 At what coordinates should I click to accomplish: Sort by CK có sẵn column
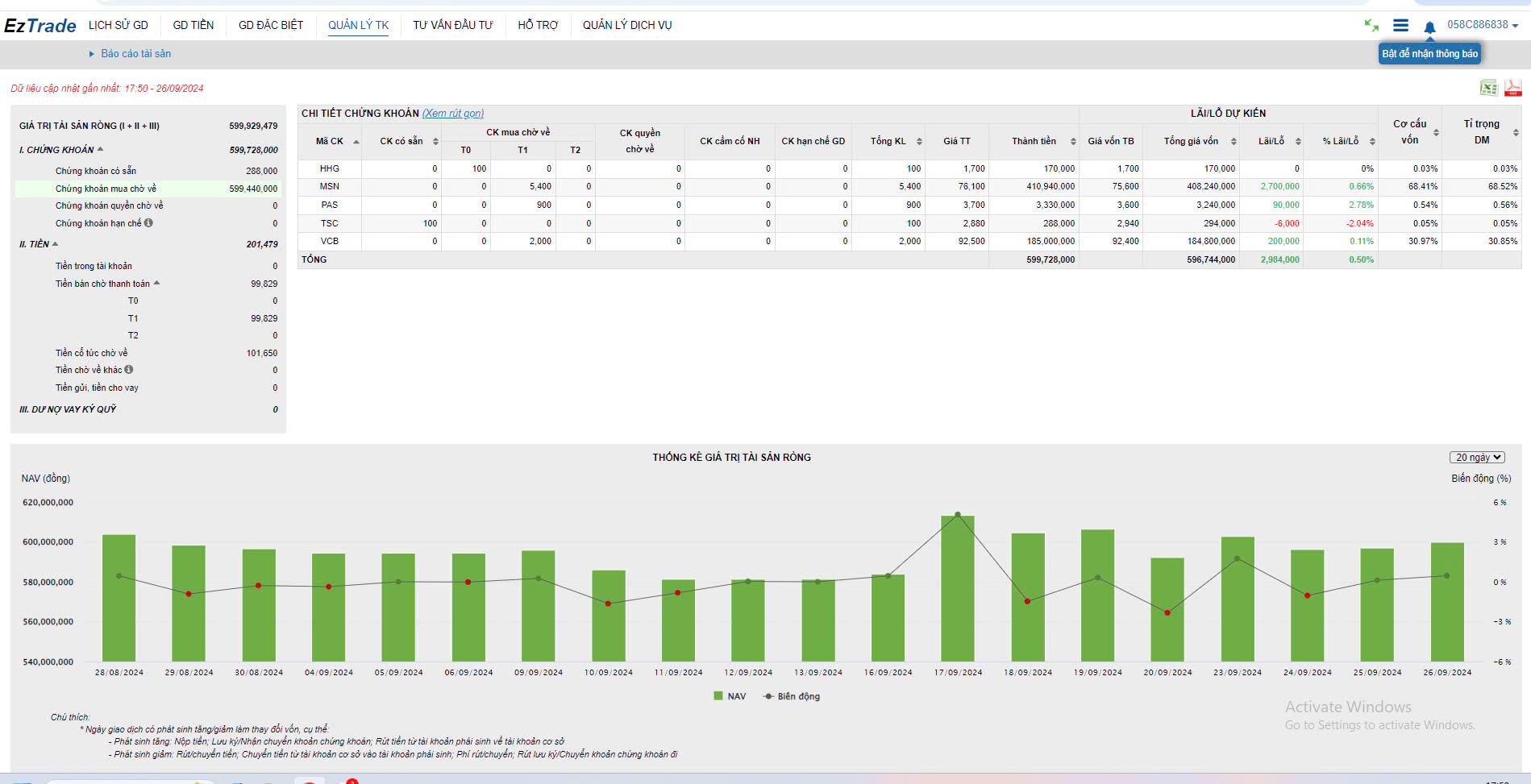point(435,142)
